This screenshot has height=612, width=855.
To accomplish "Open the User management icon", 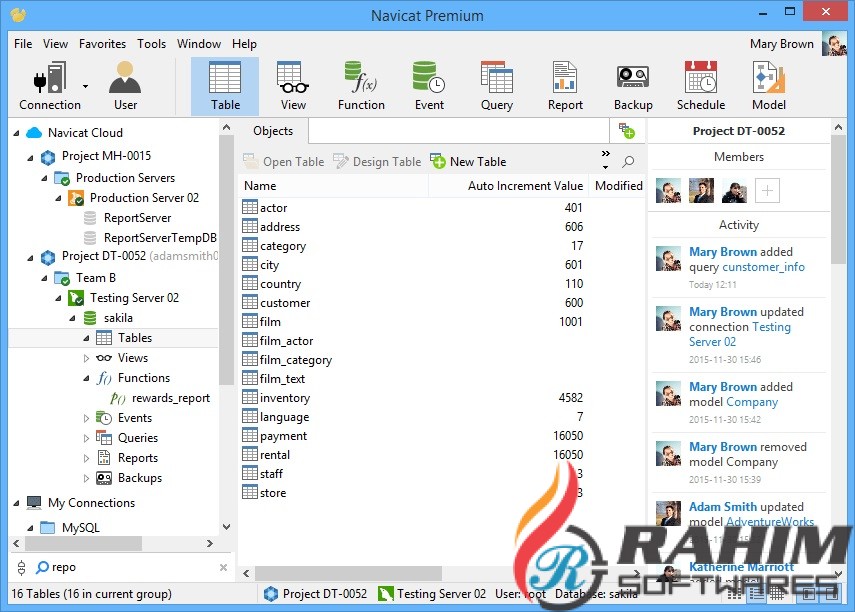I will click(125, 86).
